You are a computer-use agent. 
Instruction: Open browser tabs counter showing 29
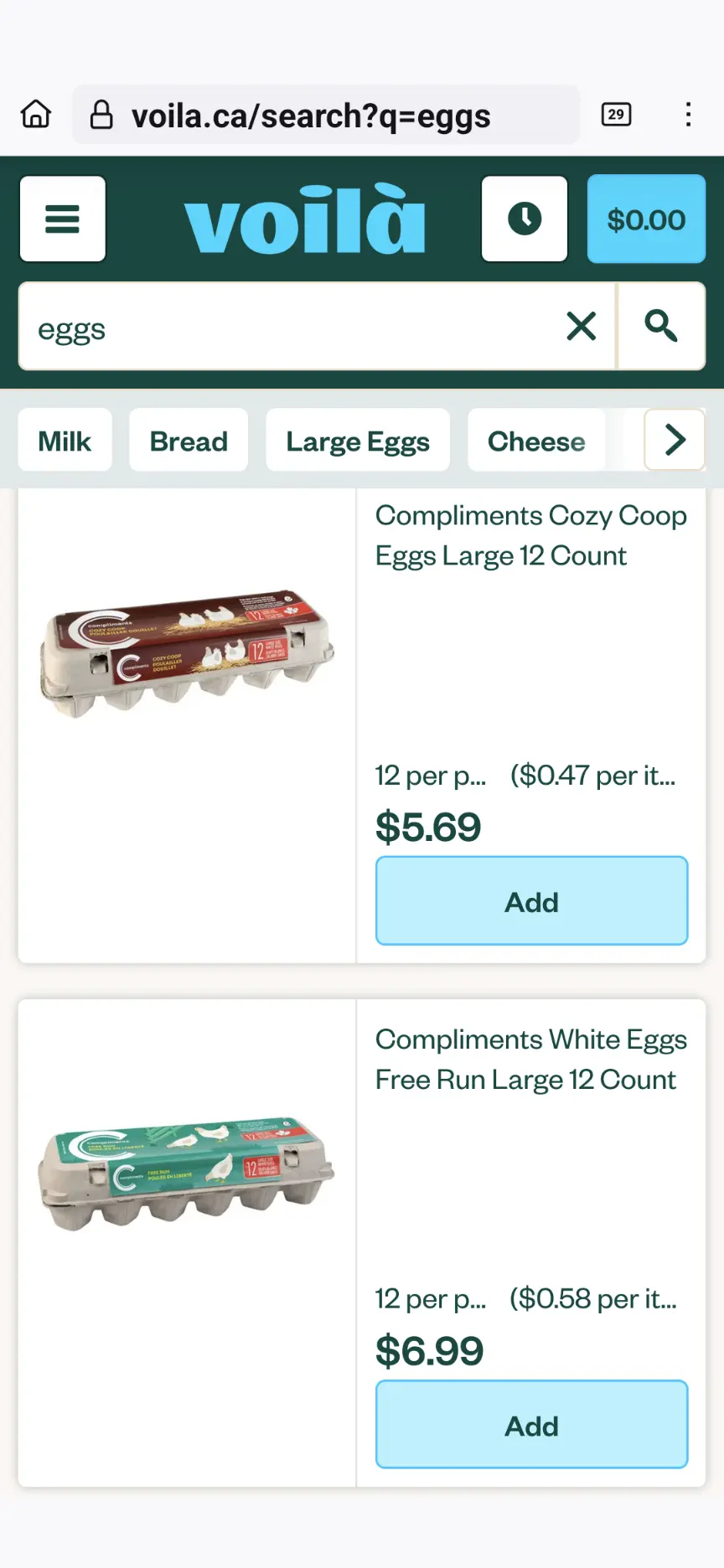[x=616, y=114]
